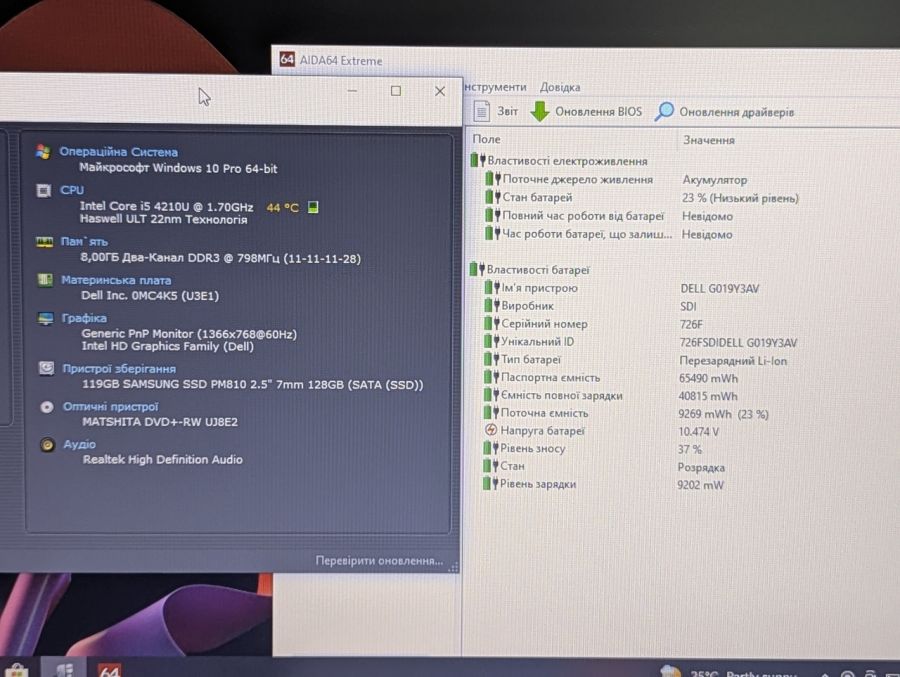Click the motherboard icon
This screenshot has width=900, height=677.
pos(45,280)
